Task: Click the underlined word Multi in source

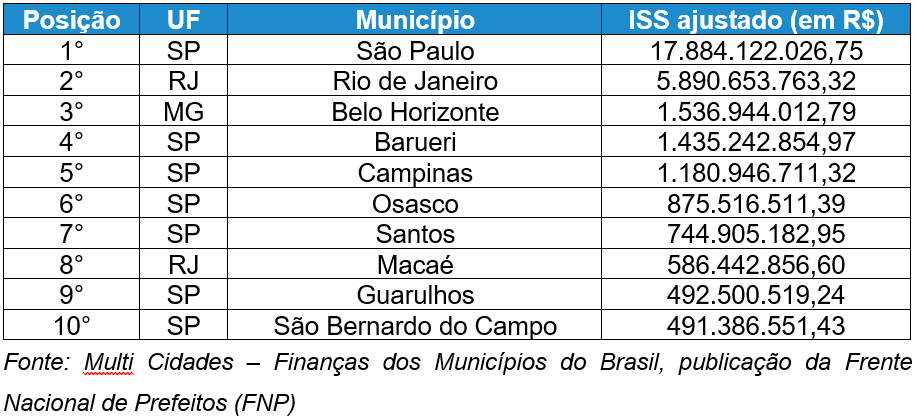Action: (108, 360)
